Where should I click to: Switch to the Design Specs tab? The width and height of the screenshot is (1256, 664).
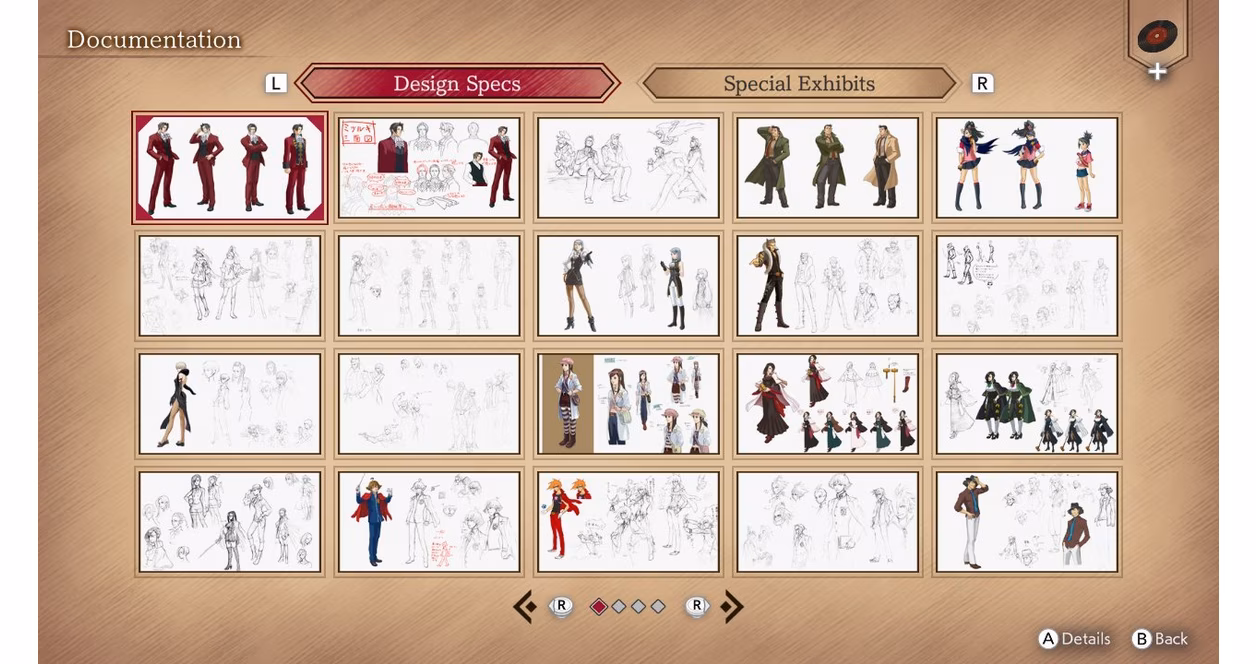coord(457,84)
